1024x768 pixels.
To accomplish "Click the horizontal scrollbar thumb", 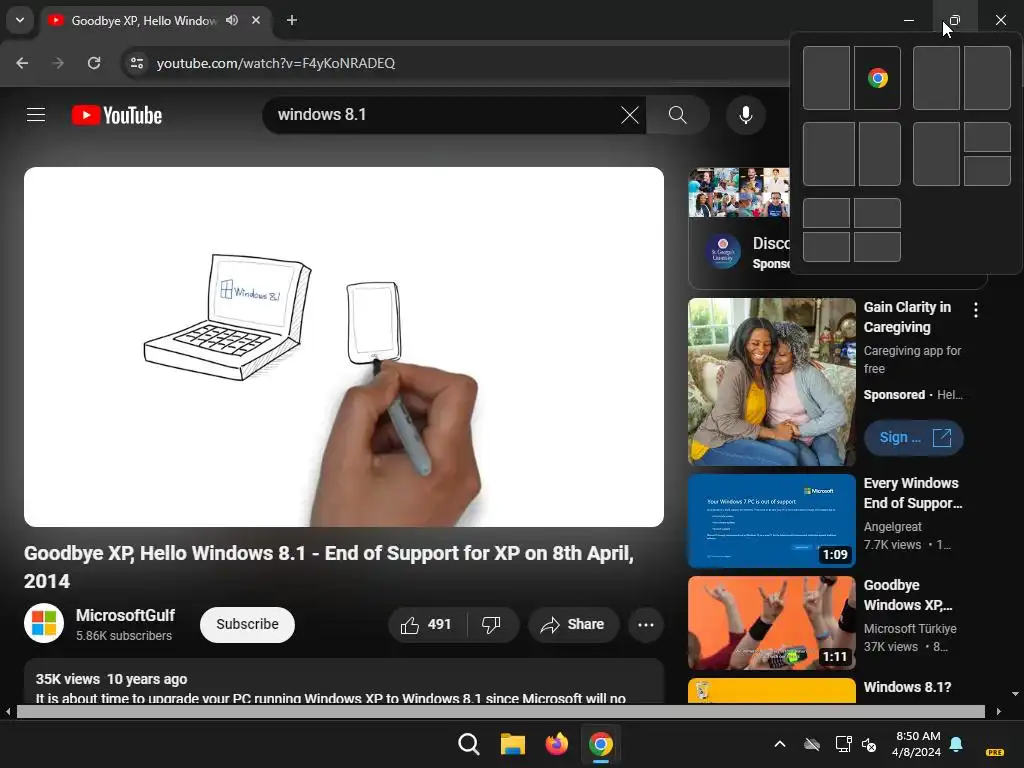I will [x=500, y=711].
